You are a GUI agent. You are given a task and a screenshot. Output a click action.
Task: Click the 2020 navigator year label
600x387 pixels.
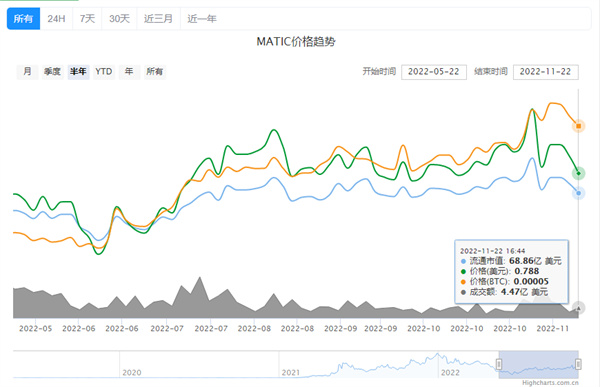(132, 372)
